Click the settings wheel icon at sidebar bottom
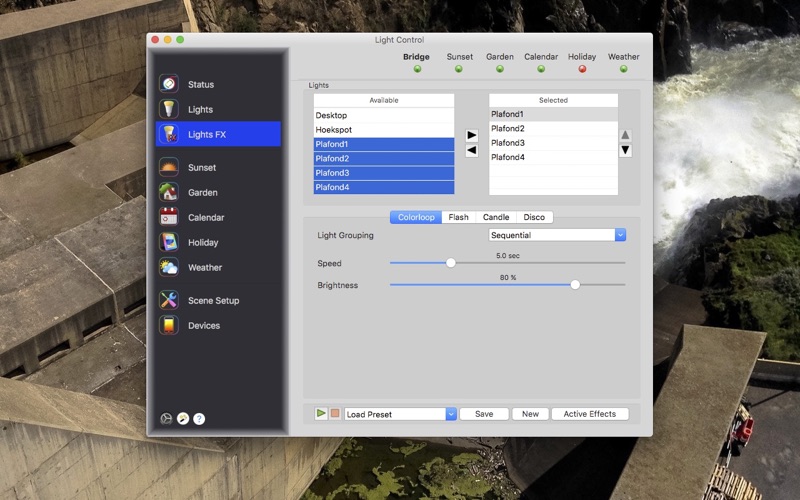 pyautogui.click(x=166, y=419)
